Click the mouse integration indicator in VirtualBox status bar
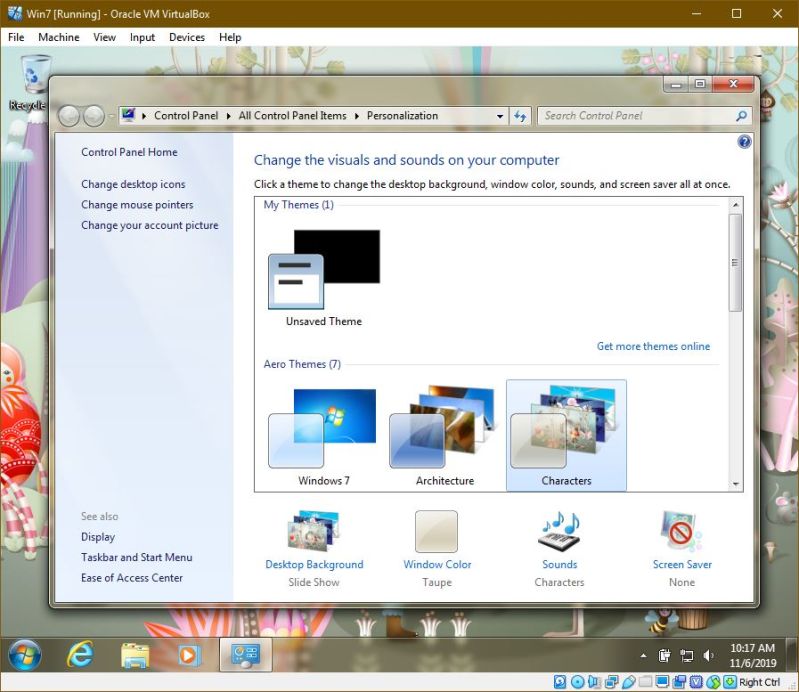Image resolution: width=799 pixels, height=692 pixels. click(x=713, y=681)
